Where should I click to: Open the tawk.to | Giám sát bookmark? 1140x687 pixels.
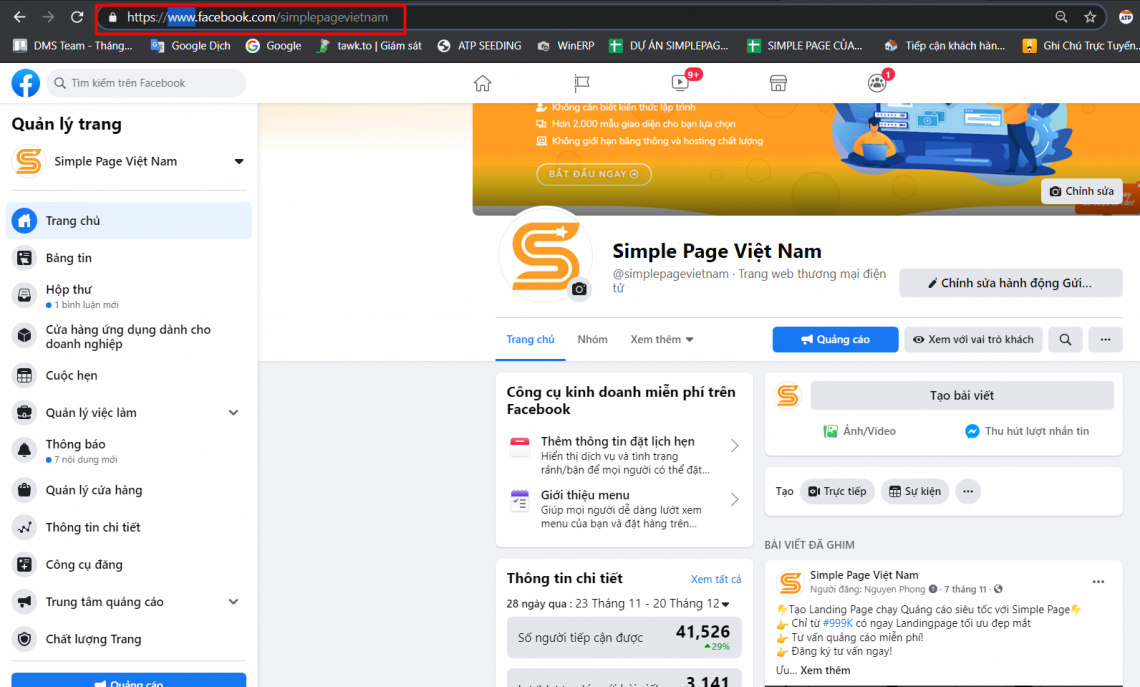tap(369, 46)
